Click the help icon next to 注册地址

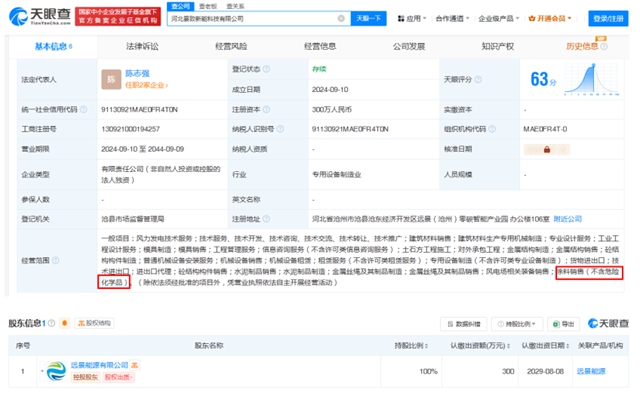267,219
